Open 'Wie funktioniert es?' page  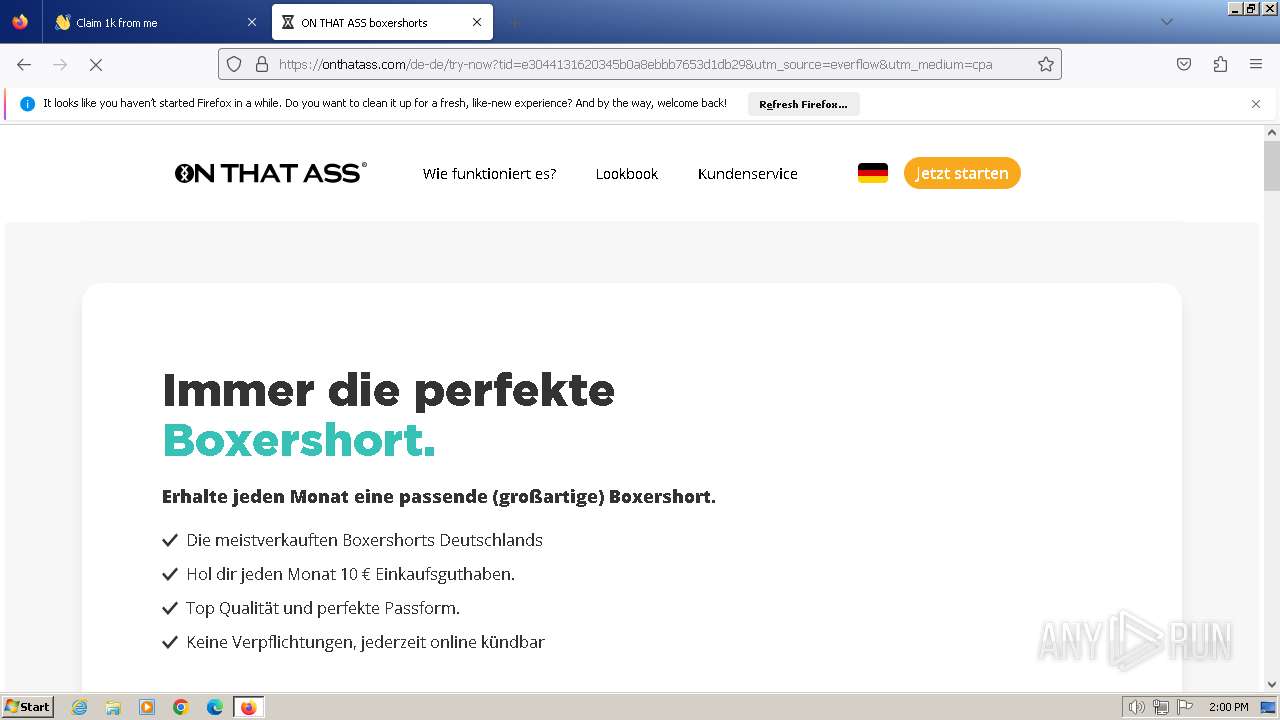pos(489,173)
